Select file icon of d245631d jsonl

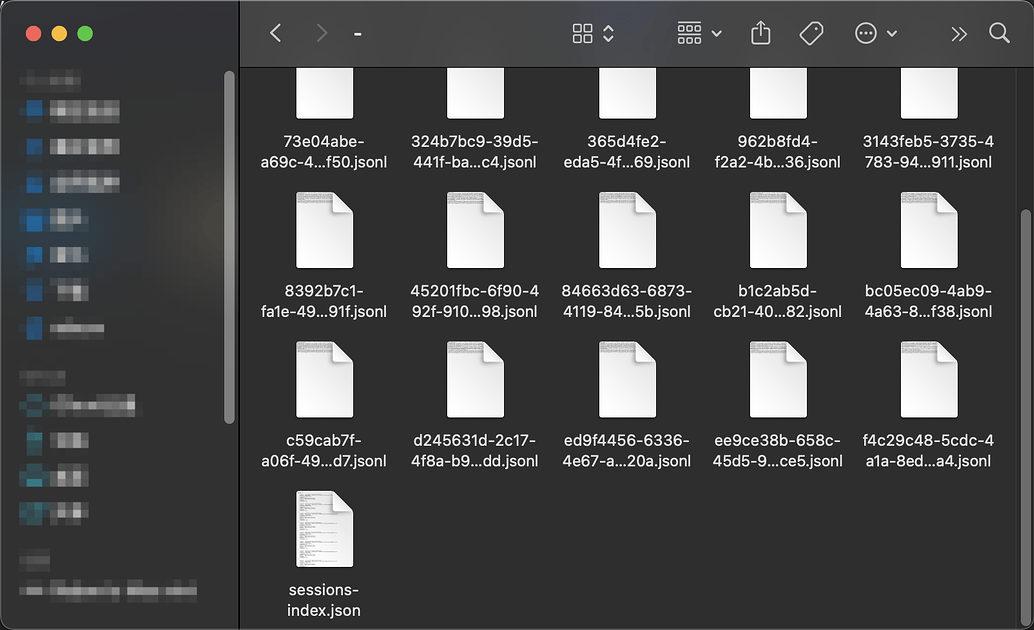click(475, 379)
